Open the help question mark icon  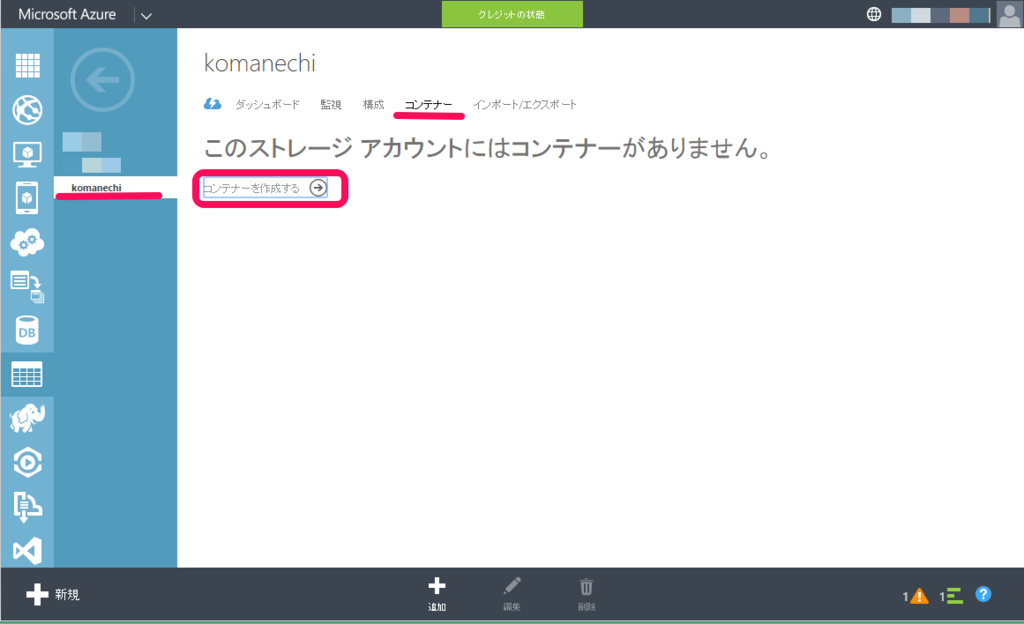(x=984, y=595)
